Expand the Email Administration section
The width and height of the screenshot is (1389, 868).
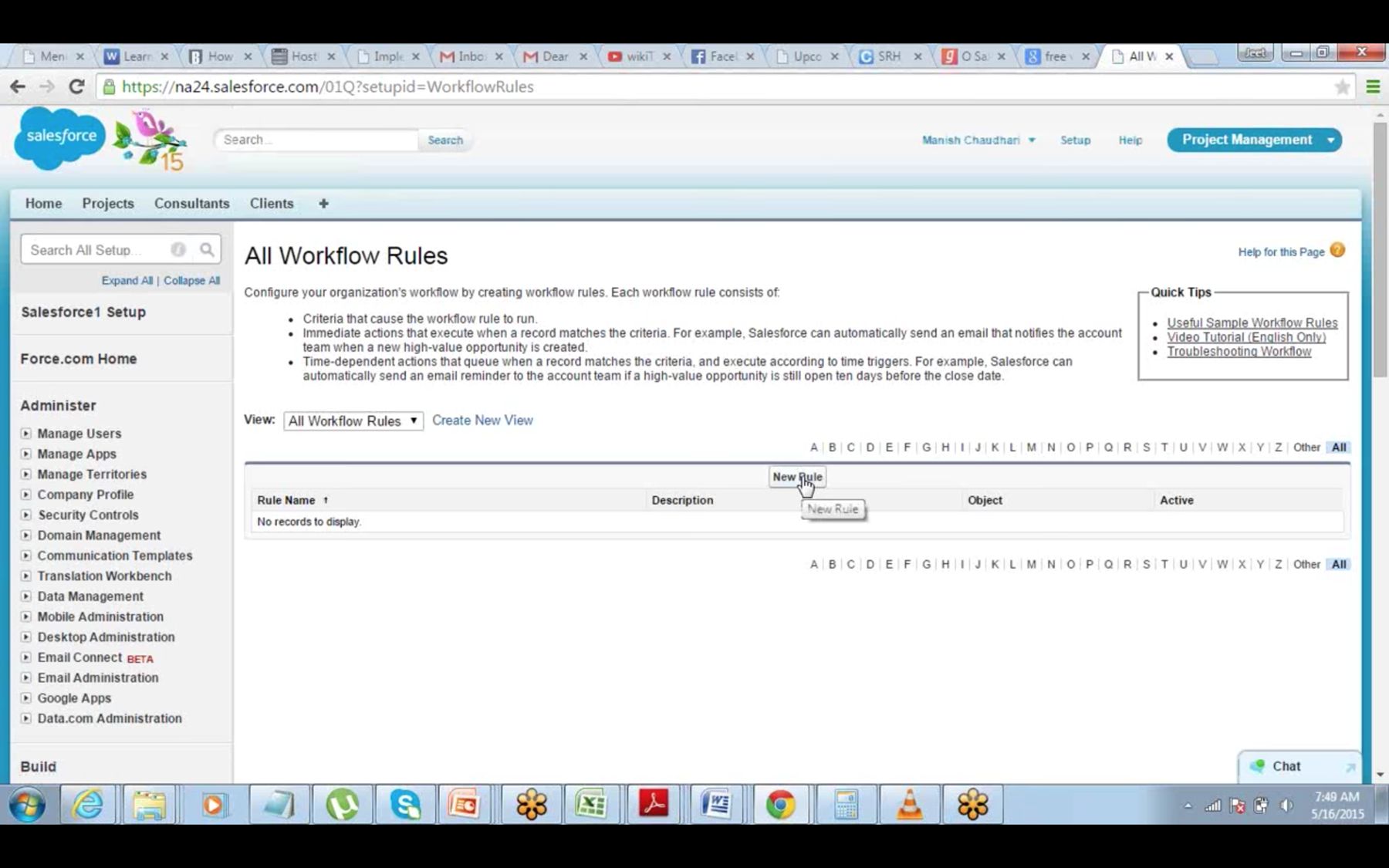[25, 677]
